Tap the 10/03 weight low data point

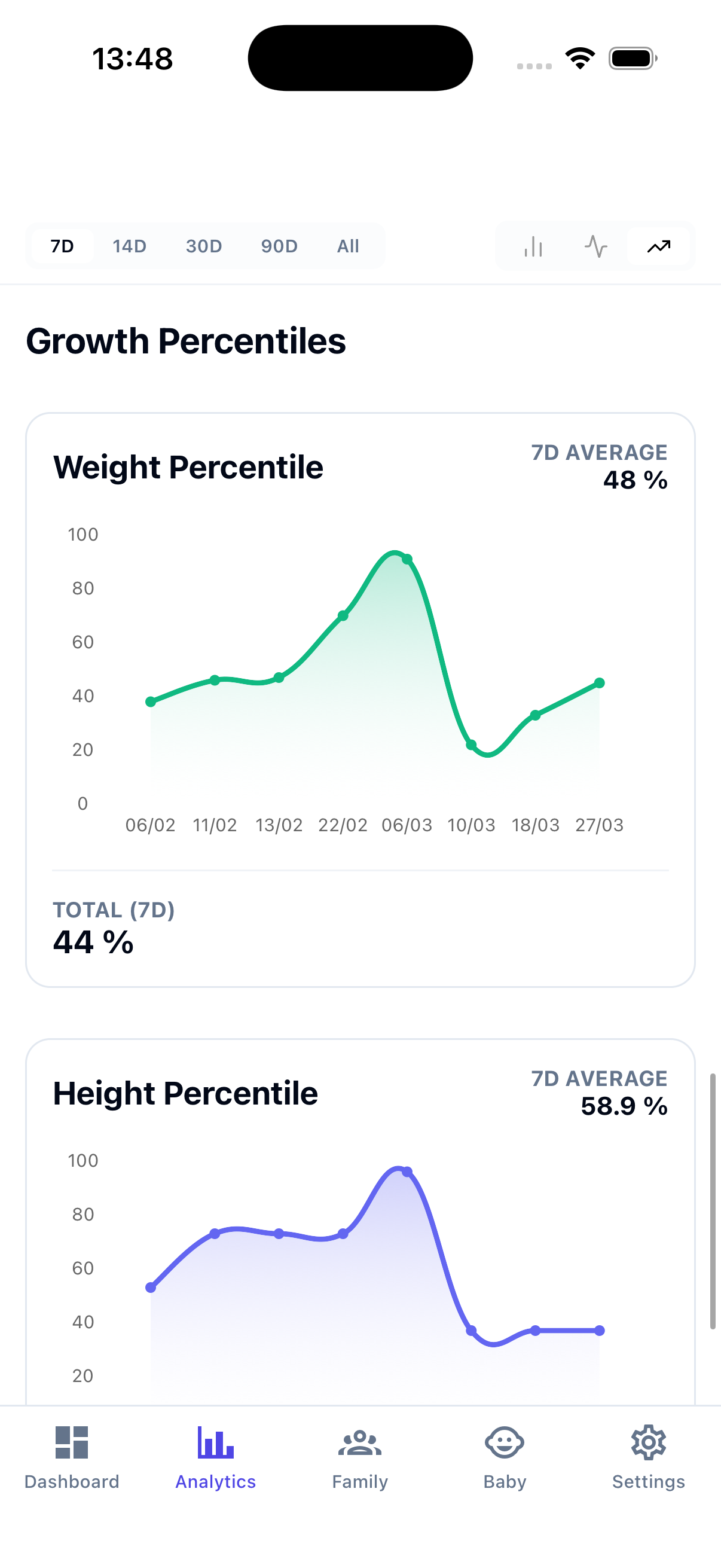(471, 745)
